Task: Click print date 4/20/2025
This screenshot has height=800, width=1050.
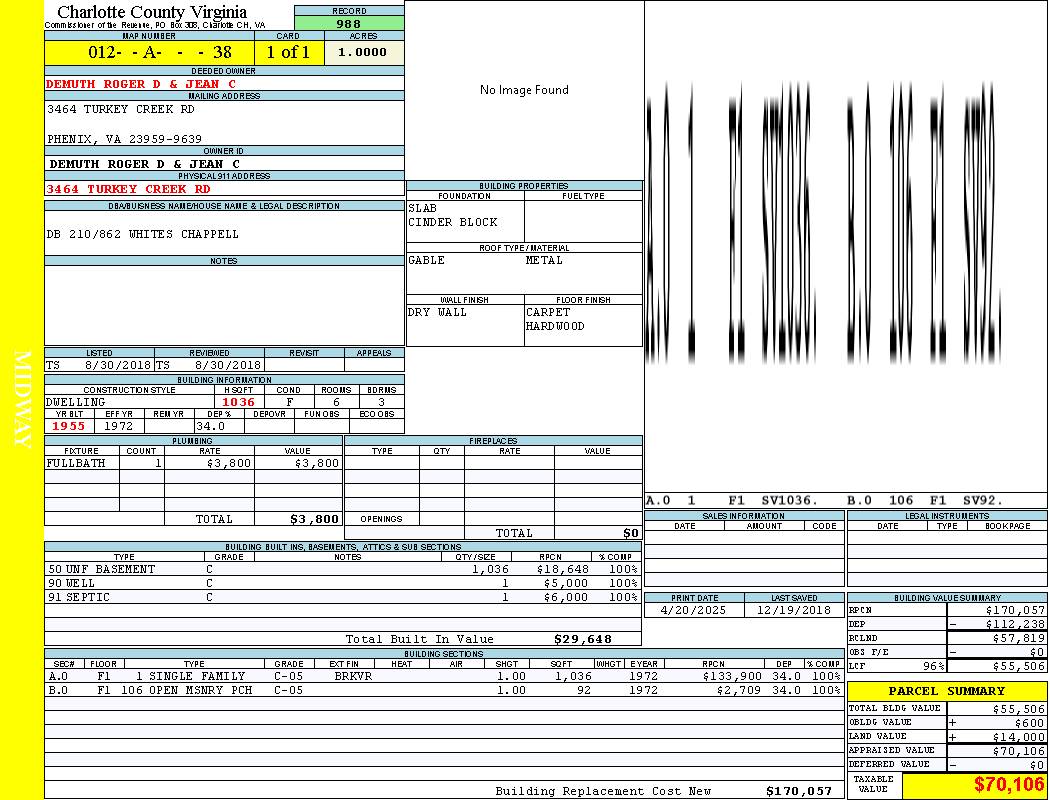Action: [693, 611]
